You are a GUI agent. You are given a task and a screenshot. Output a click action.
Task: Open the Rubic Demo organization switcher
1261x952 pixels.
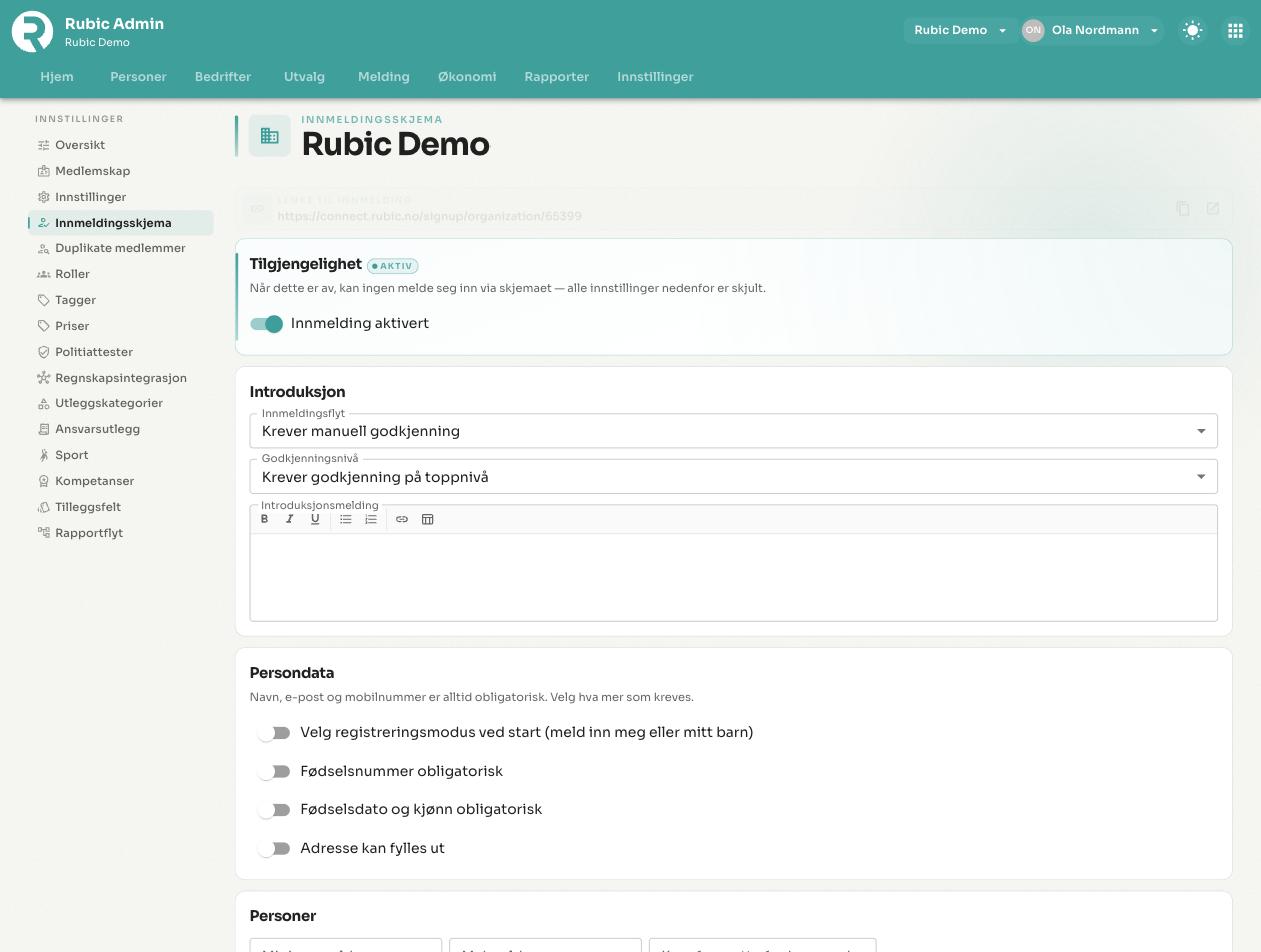coord(960,30)
